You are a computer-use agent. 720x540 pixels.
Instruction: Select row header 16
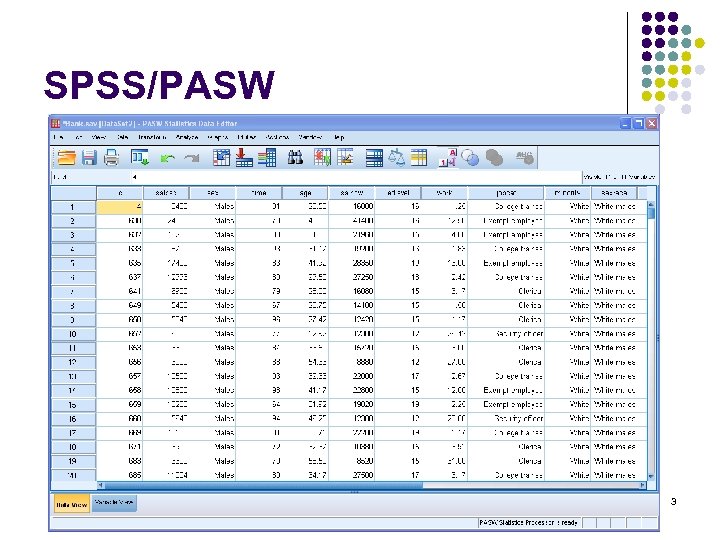pyautogui.click(x=73, y=419)
